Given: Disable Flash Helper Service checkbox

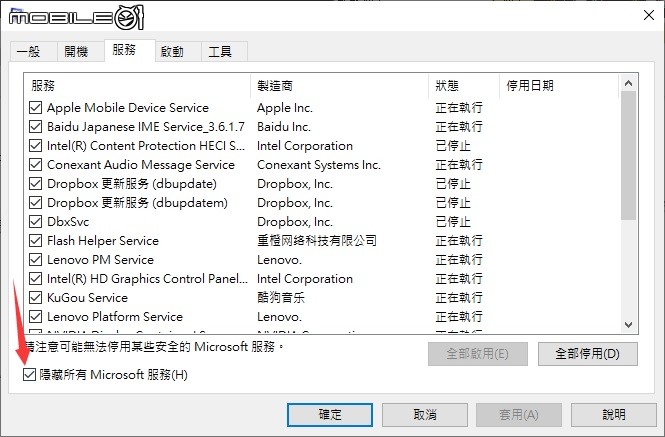Looking at the screenshot, I should 36,241.
